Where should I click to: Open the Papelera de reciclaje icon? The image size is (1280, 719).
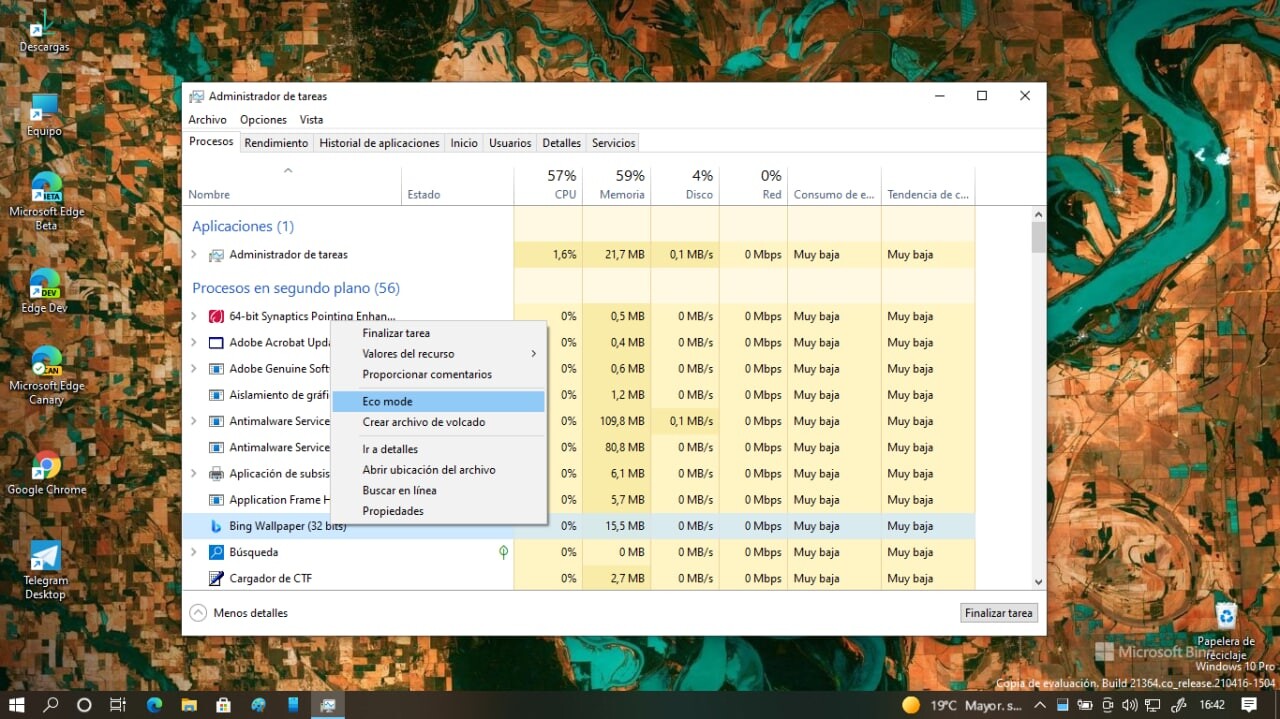tap(1226, 615)
